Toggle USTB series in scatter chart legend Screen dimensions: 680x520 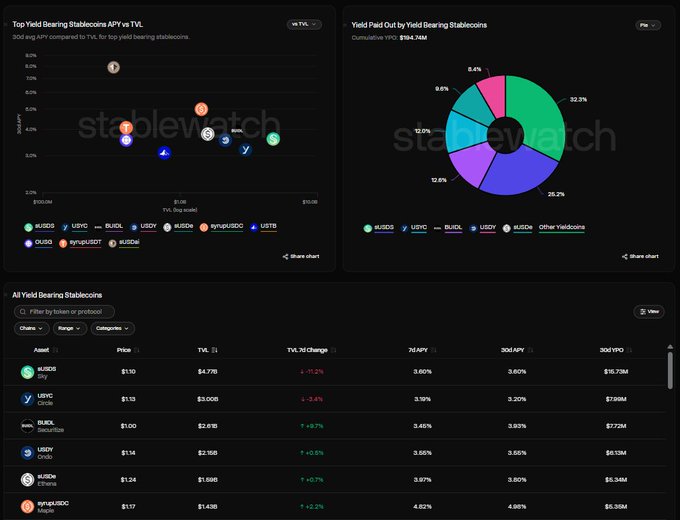click(263, 227)
